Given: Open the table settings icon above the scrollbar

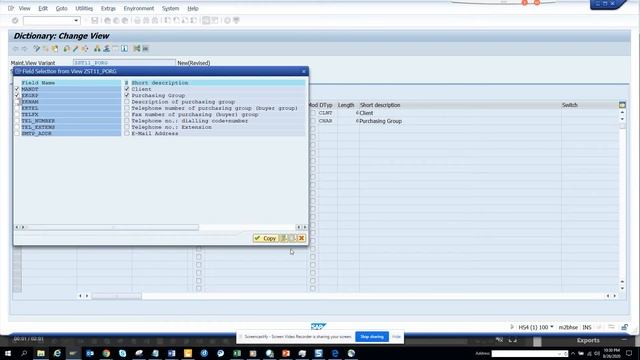Looking at the screenshot, I should pos(622,105).
